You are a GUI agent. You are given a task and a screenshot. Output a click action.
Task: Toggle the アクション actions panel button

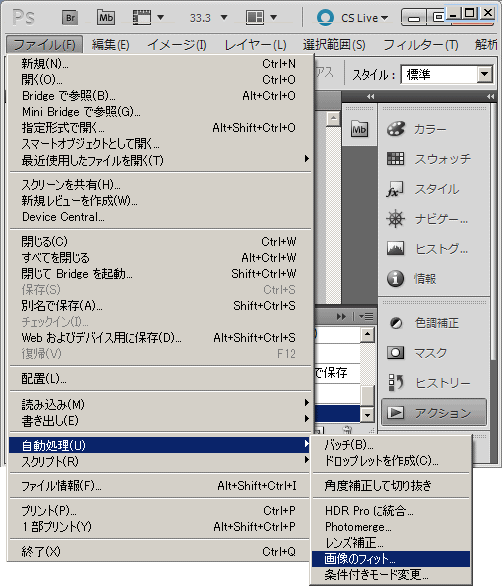pyautogui.click(x=434, y=413)
